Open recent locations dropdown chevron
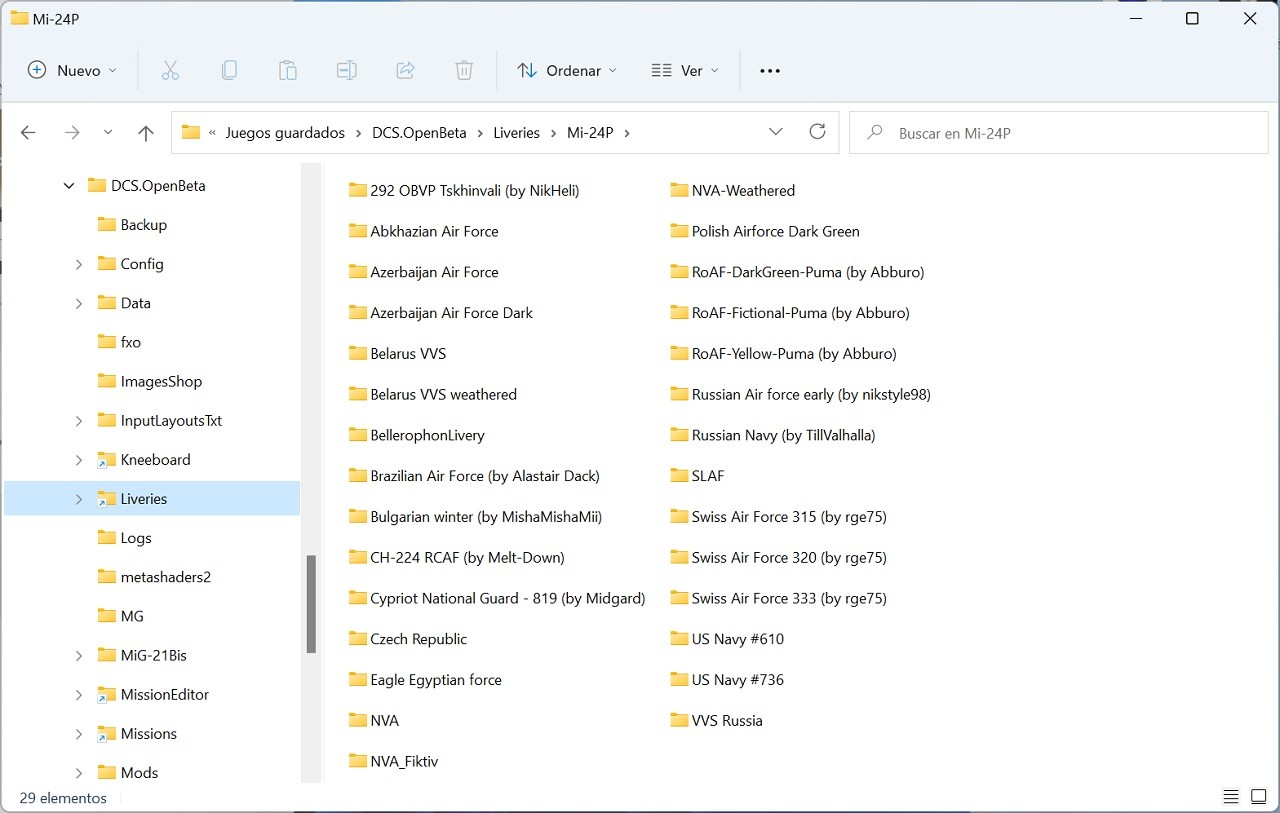 [x=108, y=133]
